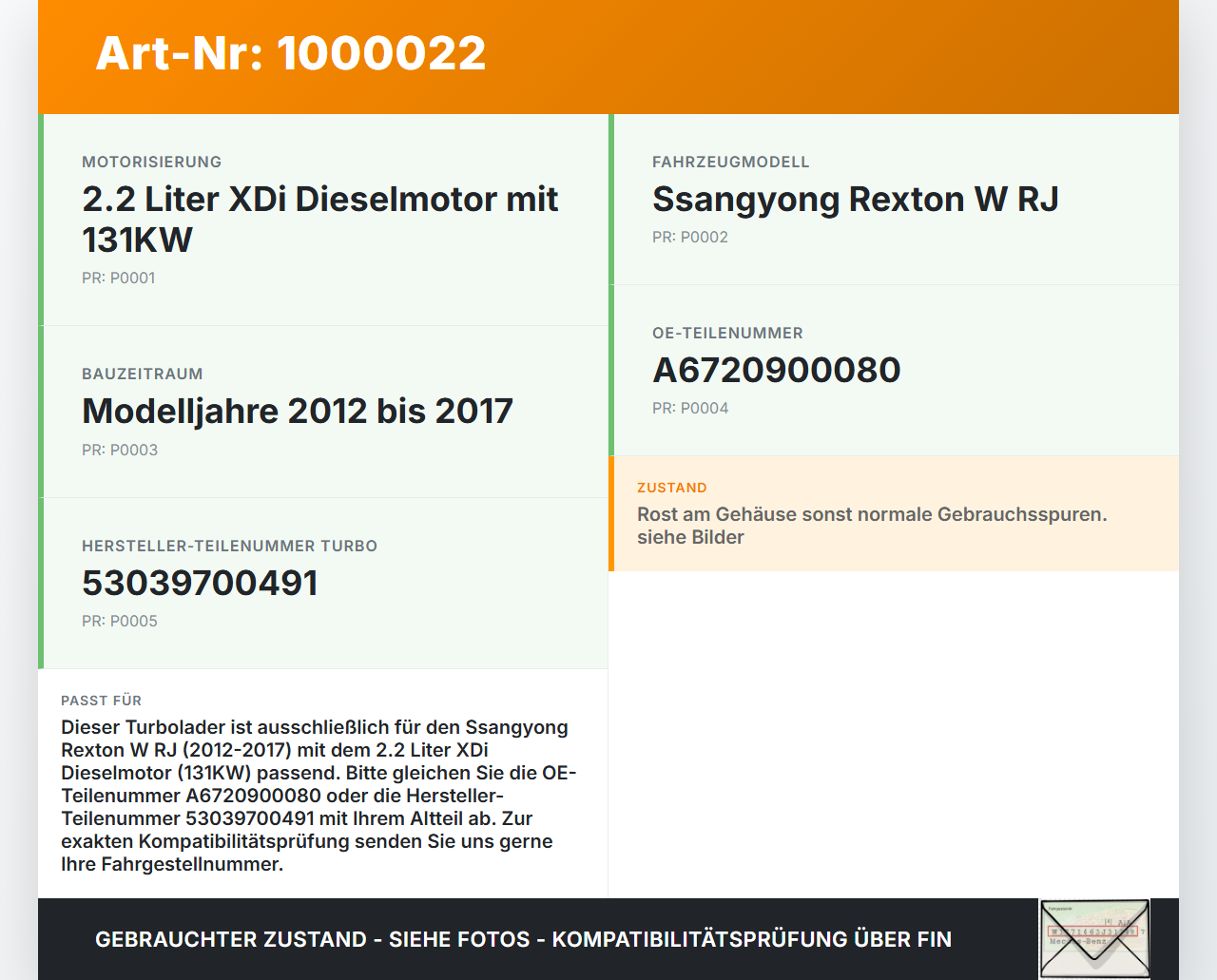Viewport: 1217px width, 980px height.
Task: Open the FIN document thumbnail in footer
Action: click(1094, 939)
